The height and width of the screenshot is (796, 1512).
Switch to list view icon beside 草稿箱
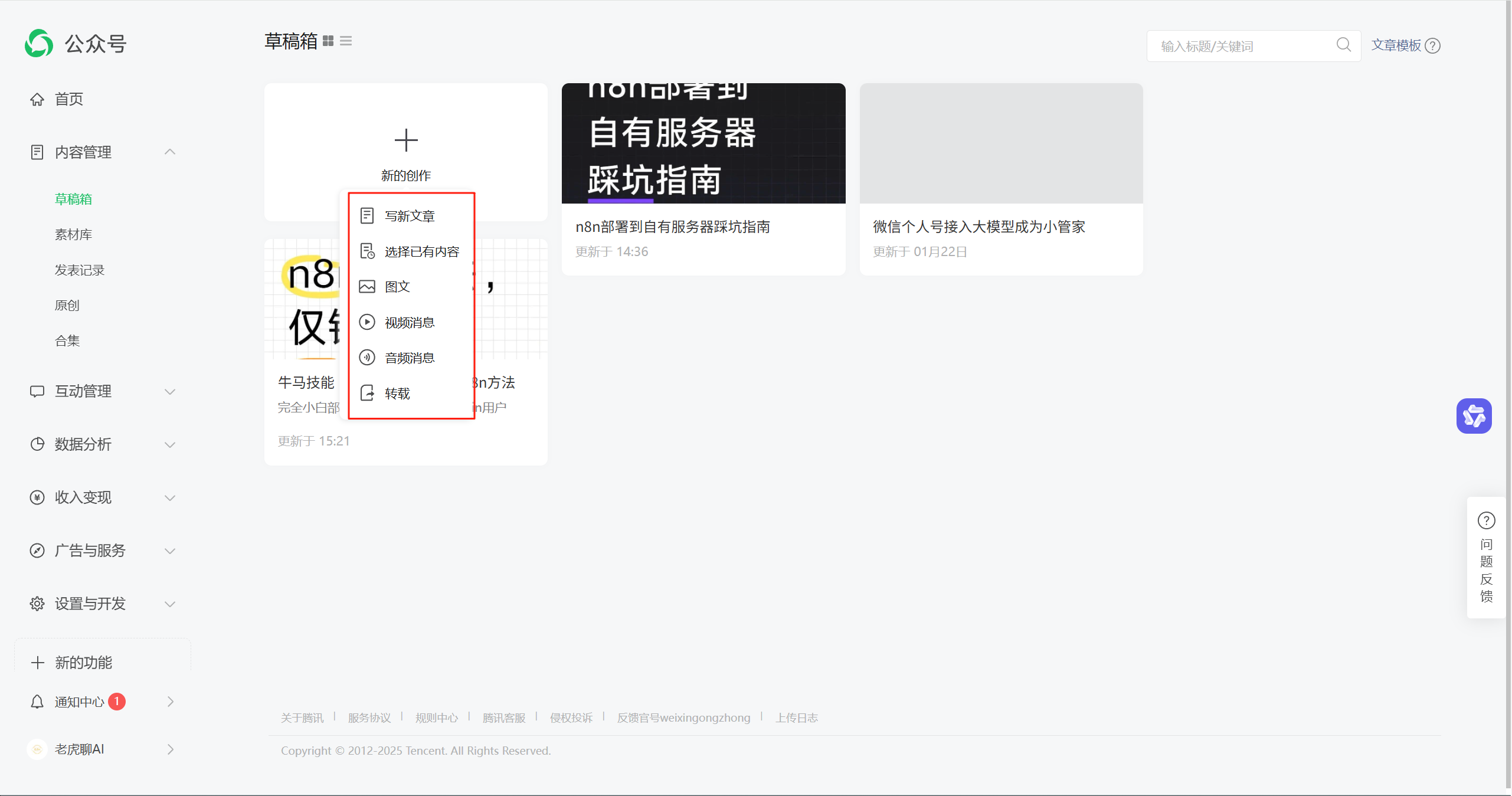[346, 41]
